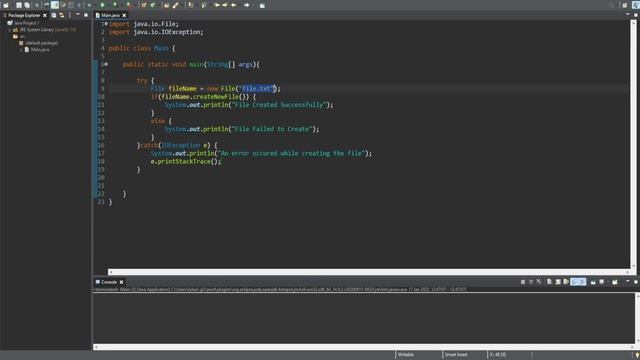Collapse the imports fold on line 1

click(x=106, y=24)
